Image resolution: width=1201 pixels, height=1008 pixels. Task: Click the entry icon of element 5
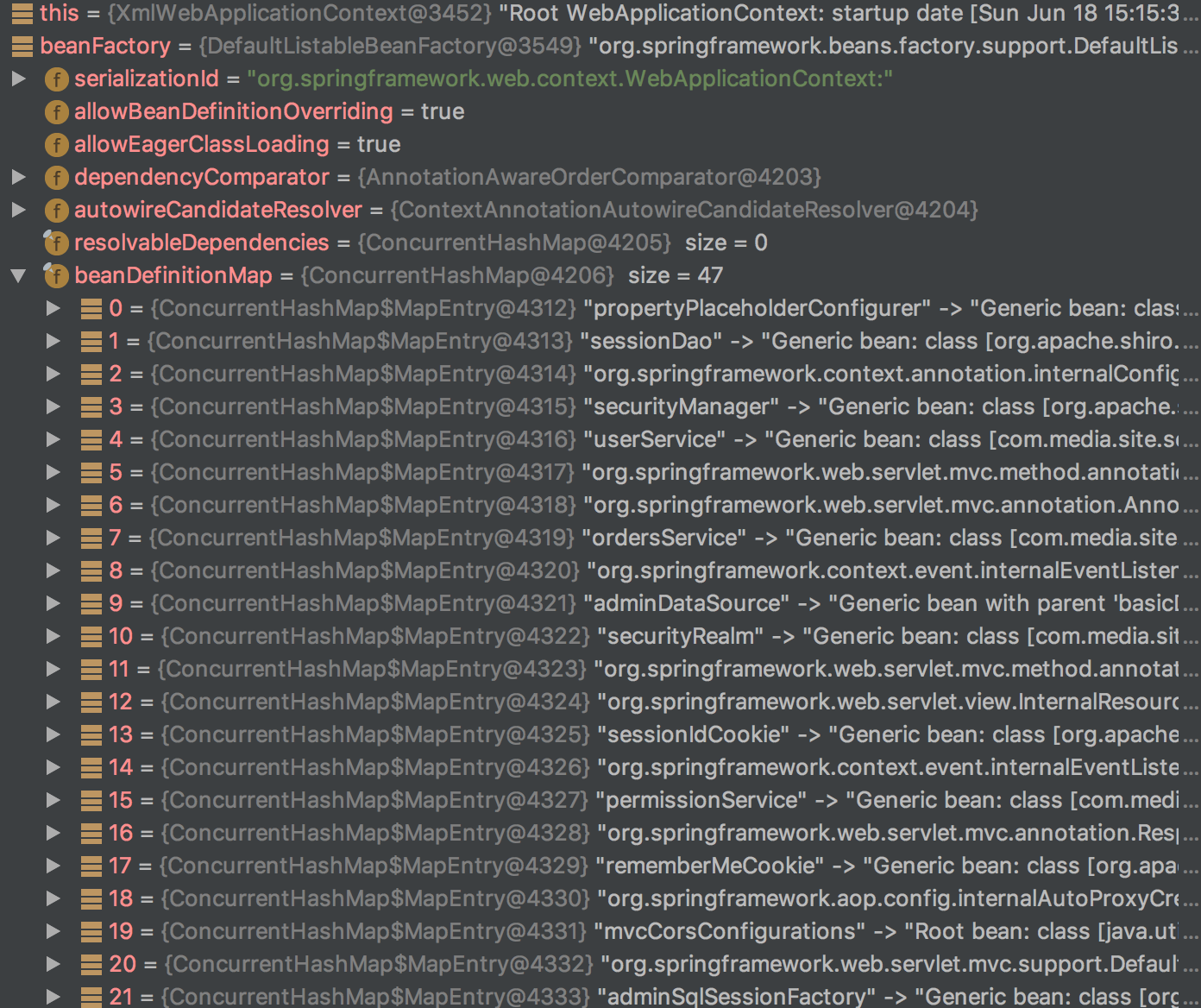pos(91,473)
